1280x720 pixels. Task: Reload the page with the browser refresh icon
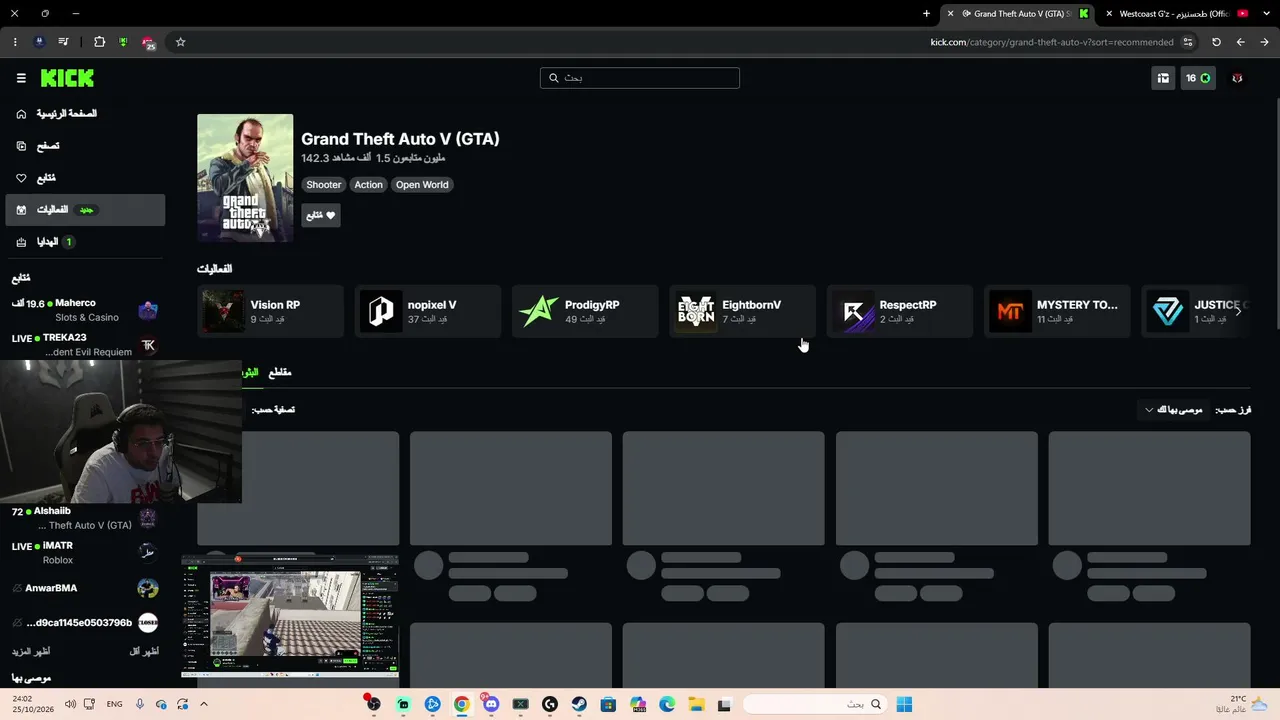click(x=1216, y=42)
